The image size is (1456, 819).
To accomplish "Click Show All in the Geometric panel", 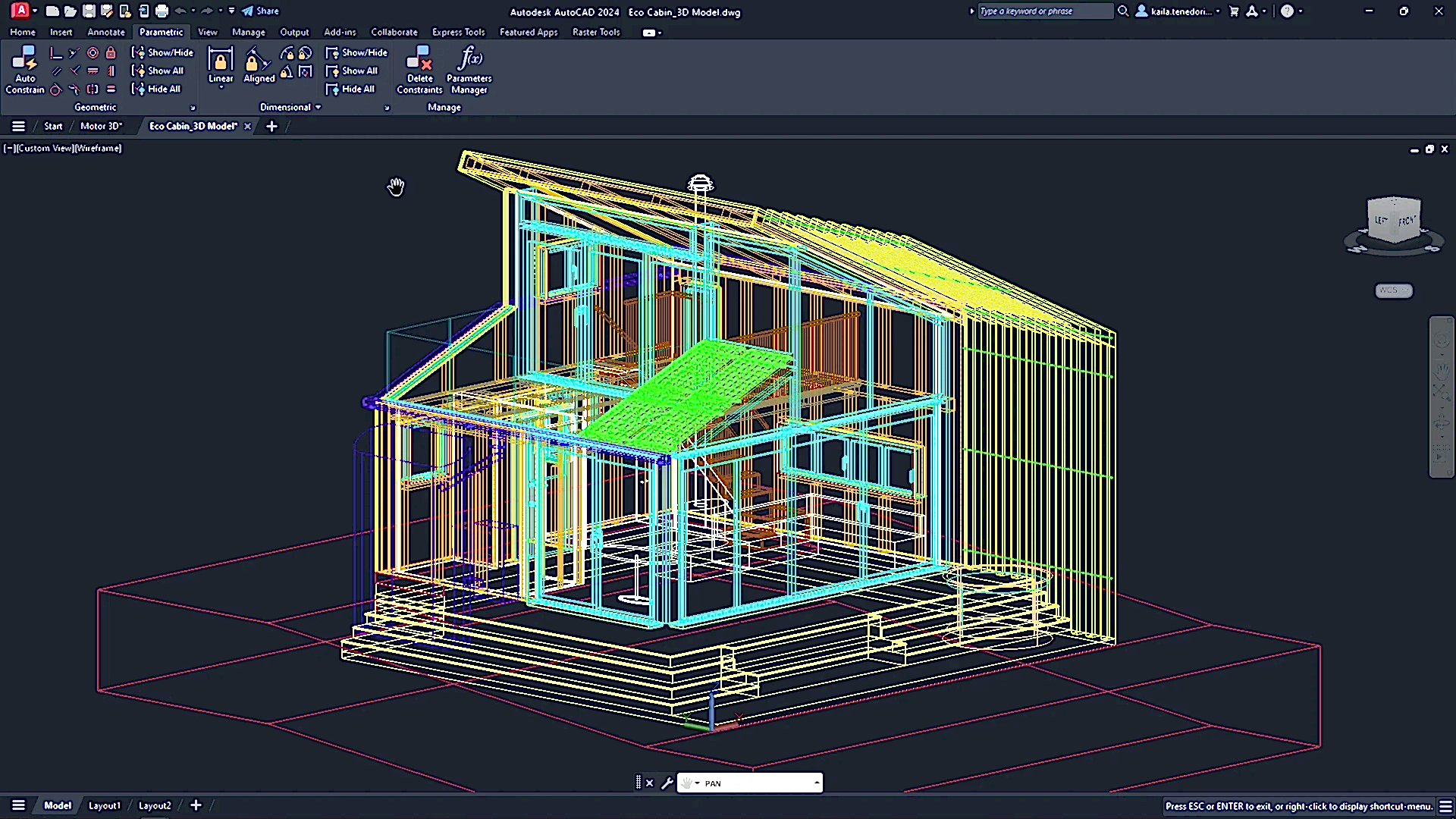I will 158,71.
